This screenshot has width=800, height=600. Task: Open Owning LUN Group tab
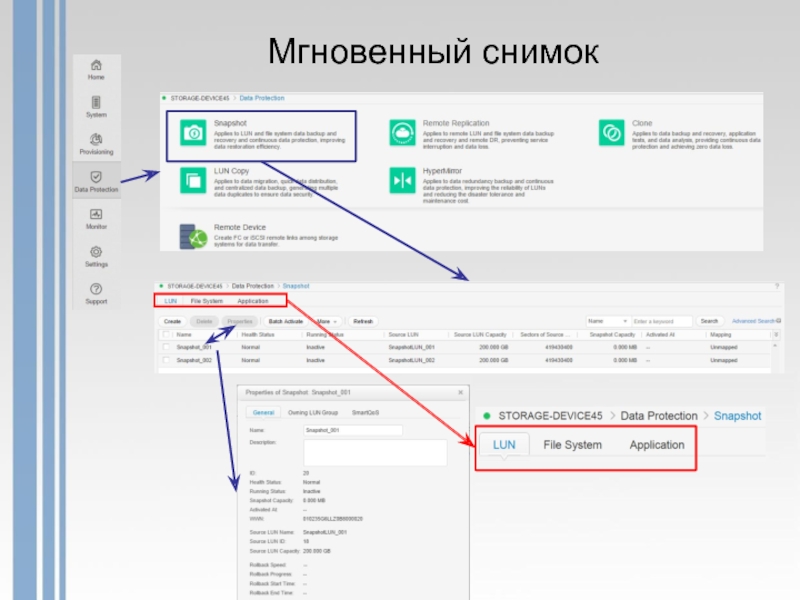(313, 412)
